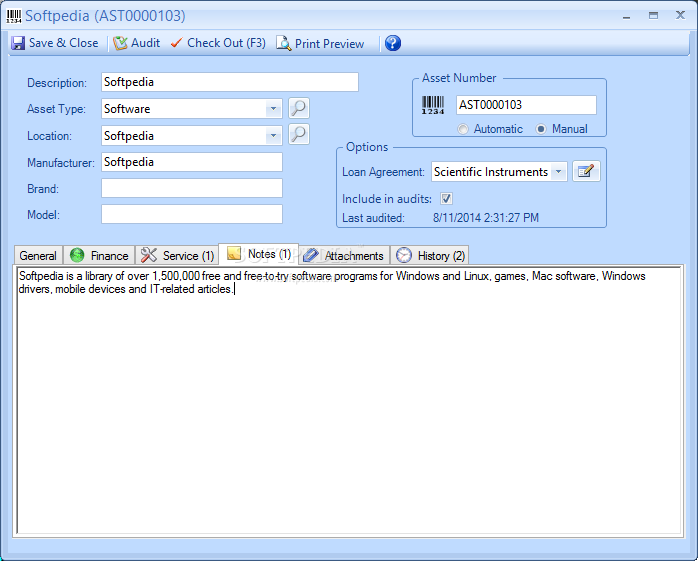This screenshot has width=698, height=561.
Task: Click the Print Preview magnifier page icon
Action: tap(284, 43)
